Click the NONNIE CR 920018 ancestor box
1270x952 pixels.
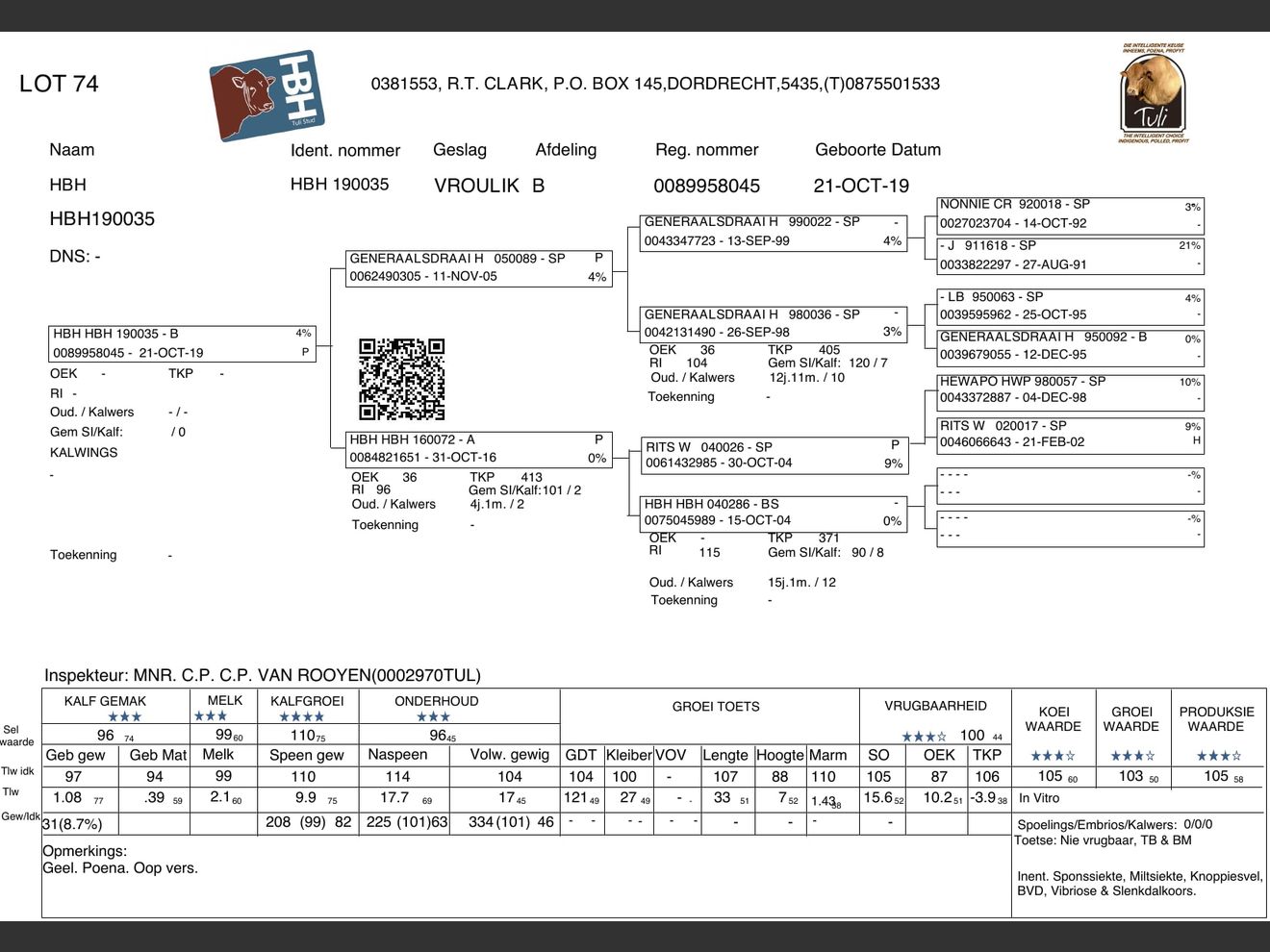click(x=1070, y=213)
